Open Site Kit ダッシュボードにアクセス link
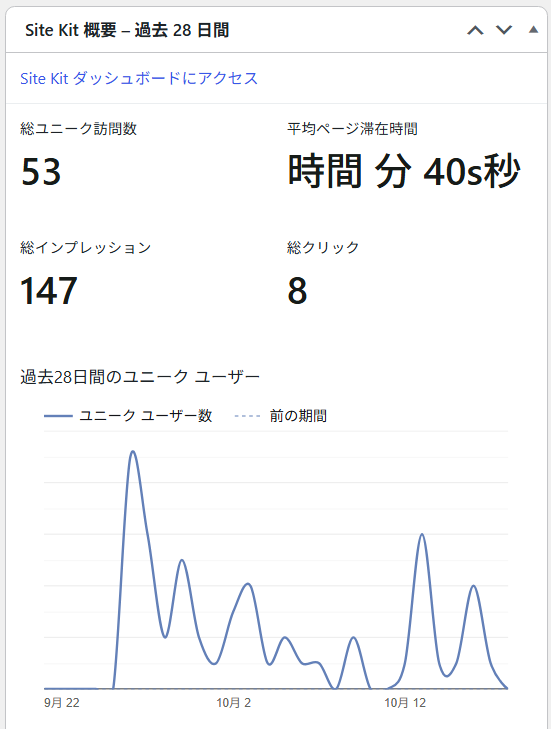This screenshot has width=551, height=729. 139,78
